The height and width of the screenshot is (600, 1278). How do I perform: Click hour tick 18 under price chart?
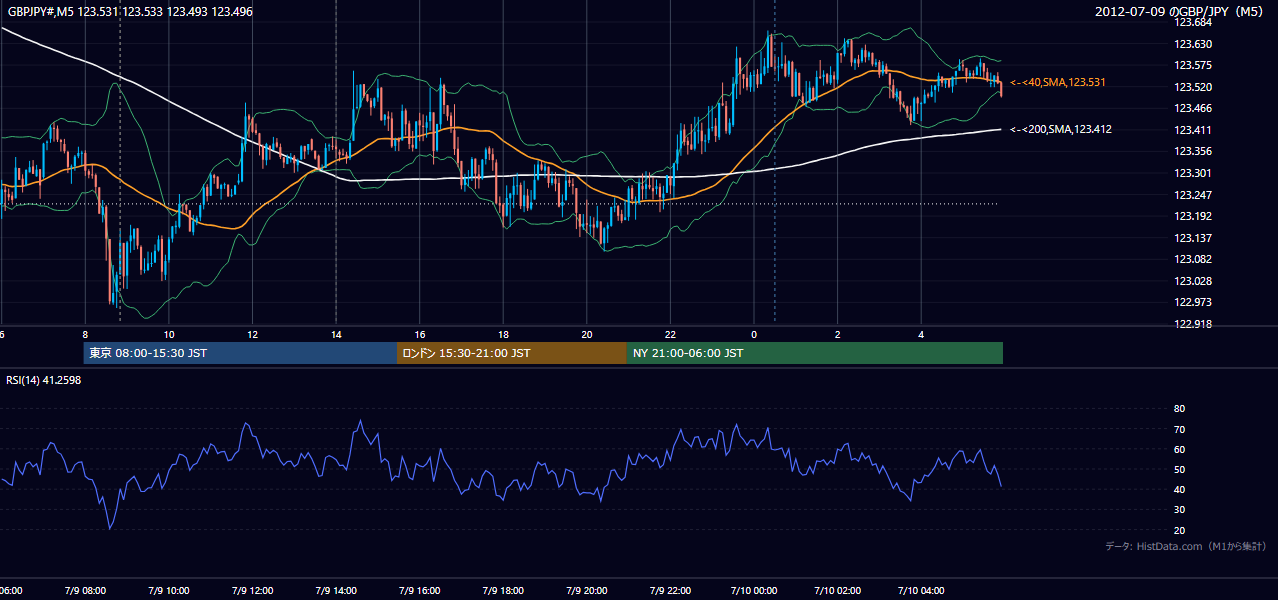tap(504, 335)
